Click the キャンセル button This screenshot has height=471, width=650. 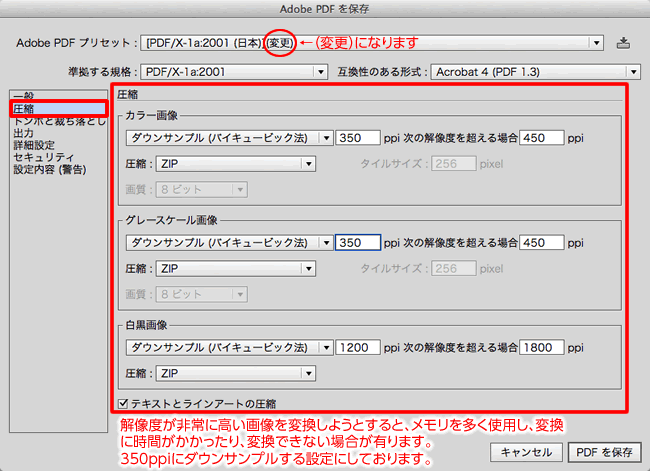526,452
